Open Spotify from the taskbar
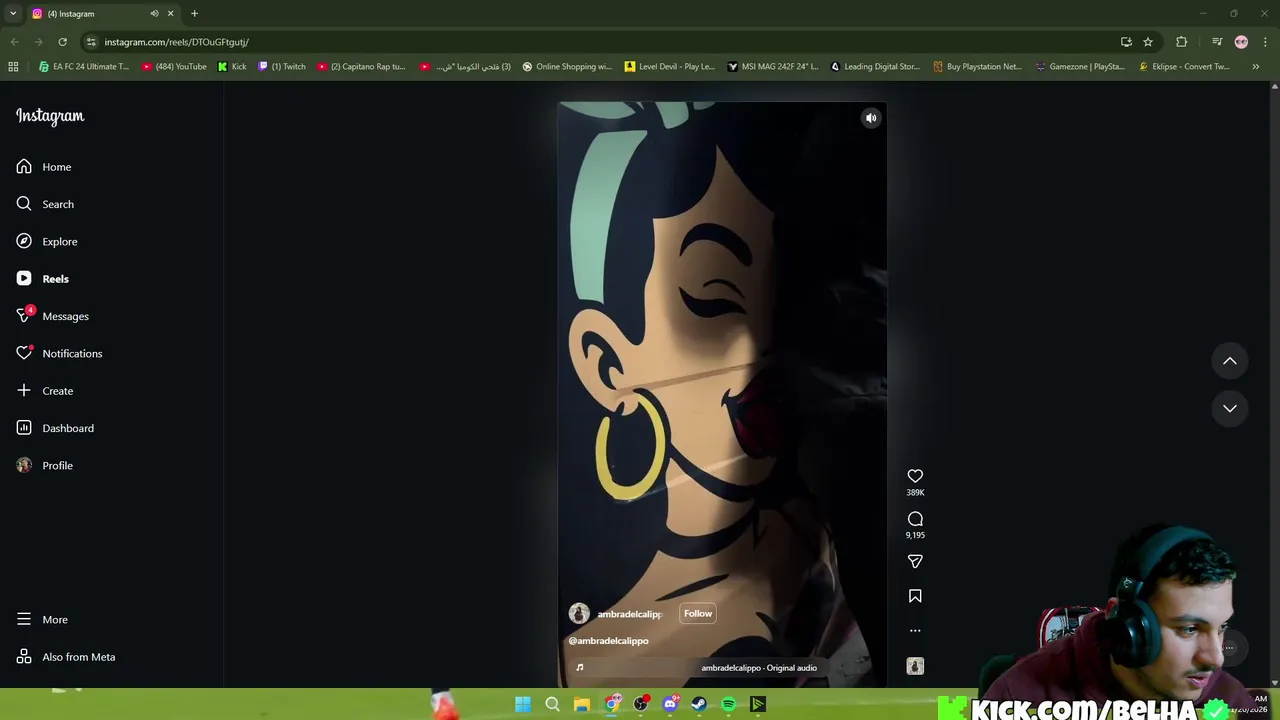The image size is (1280, 720). tap(728, 704)
